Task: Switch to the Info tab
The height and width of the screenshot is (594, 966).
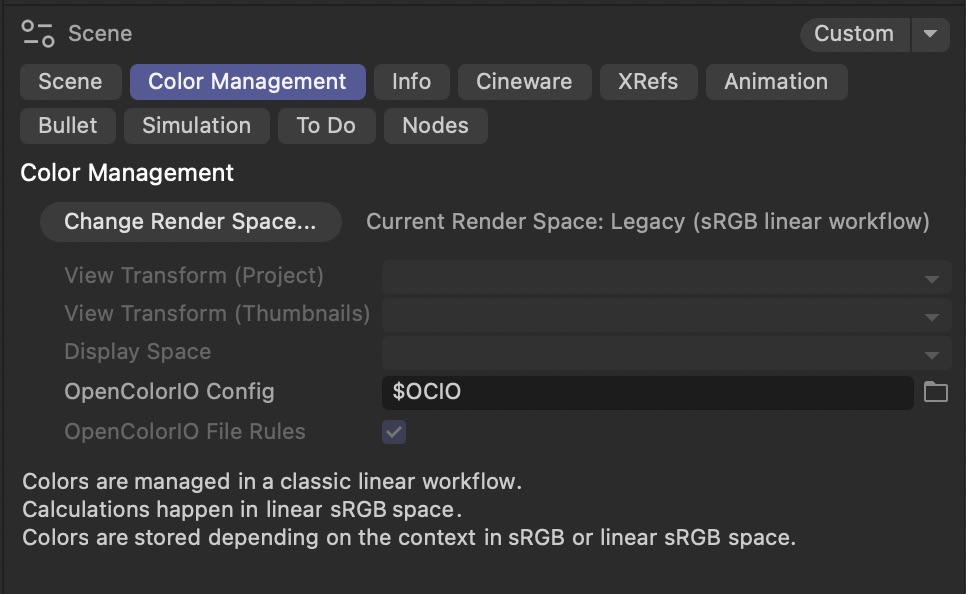Action: click(411, 82)
